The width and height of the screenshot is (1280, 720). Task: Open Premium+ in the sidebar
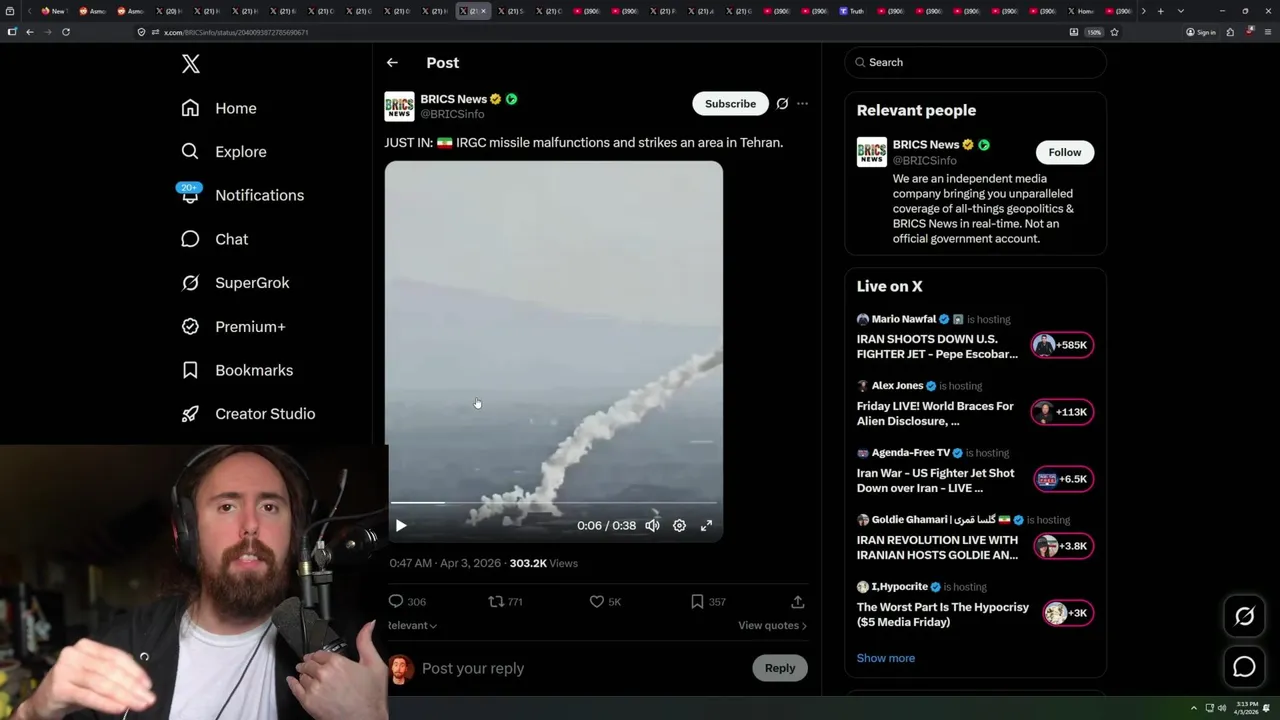[233, 326]
